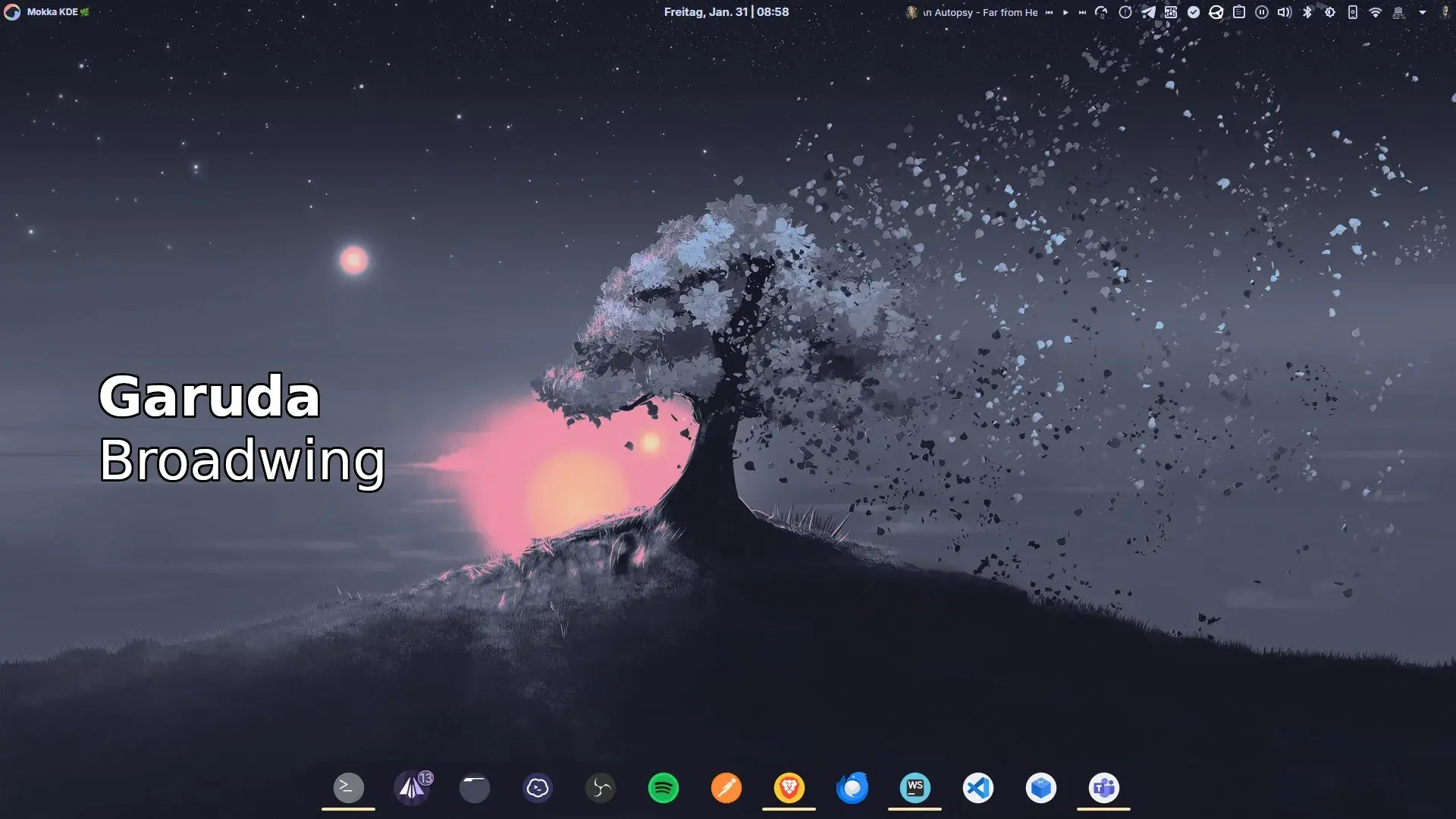The image size is (1456, 819).
Task: Open Bluetooth settings in the tray
Action: point(1307,12)
